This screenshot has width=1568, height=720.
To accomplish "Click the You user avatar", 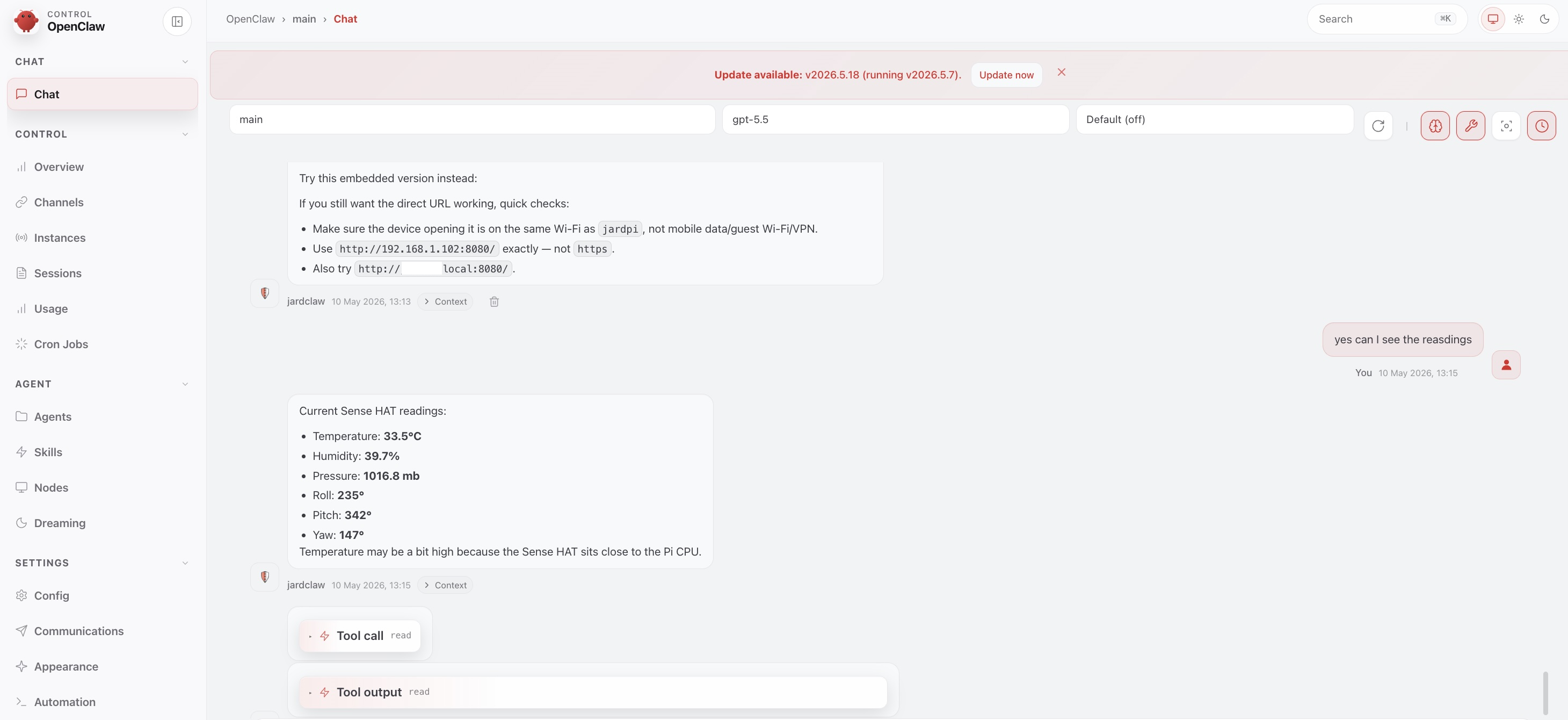I will coord(1506,364).
